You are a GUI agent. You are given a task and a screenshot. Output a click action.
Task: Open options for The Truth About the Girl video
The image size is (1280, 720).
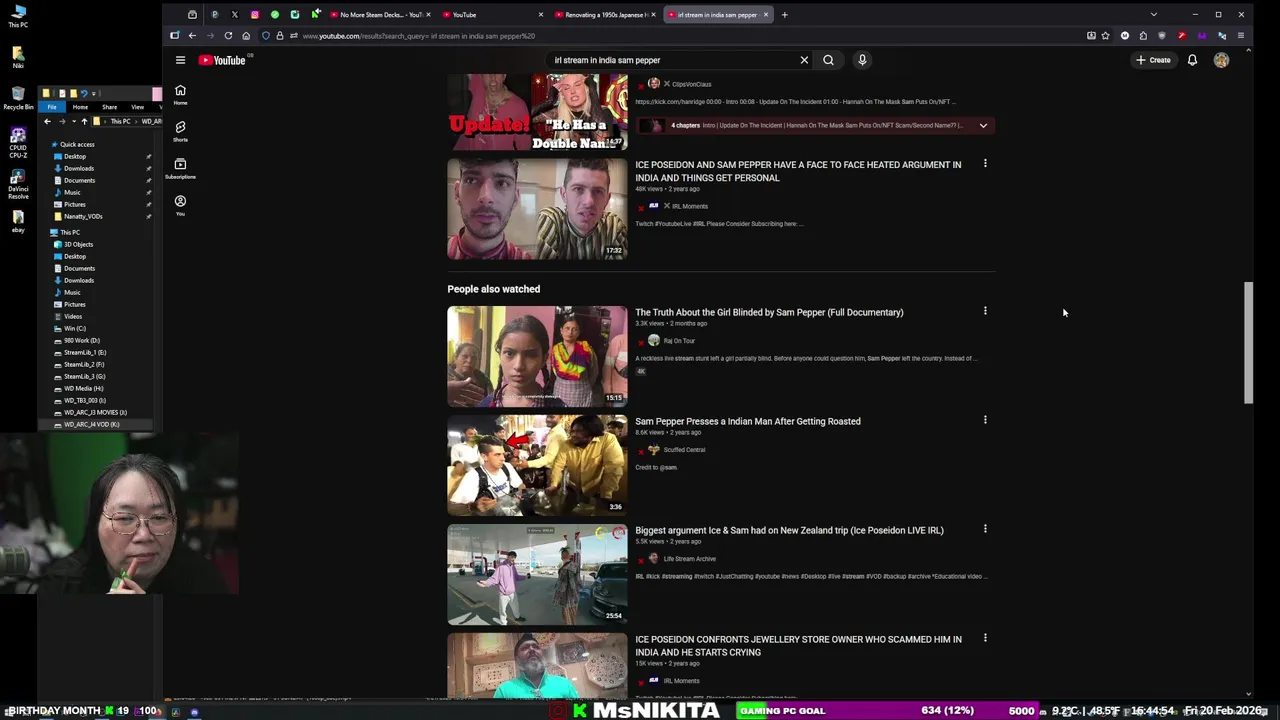tap(985, 311)
